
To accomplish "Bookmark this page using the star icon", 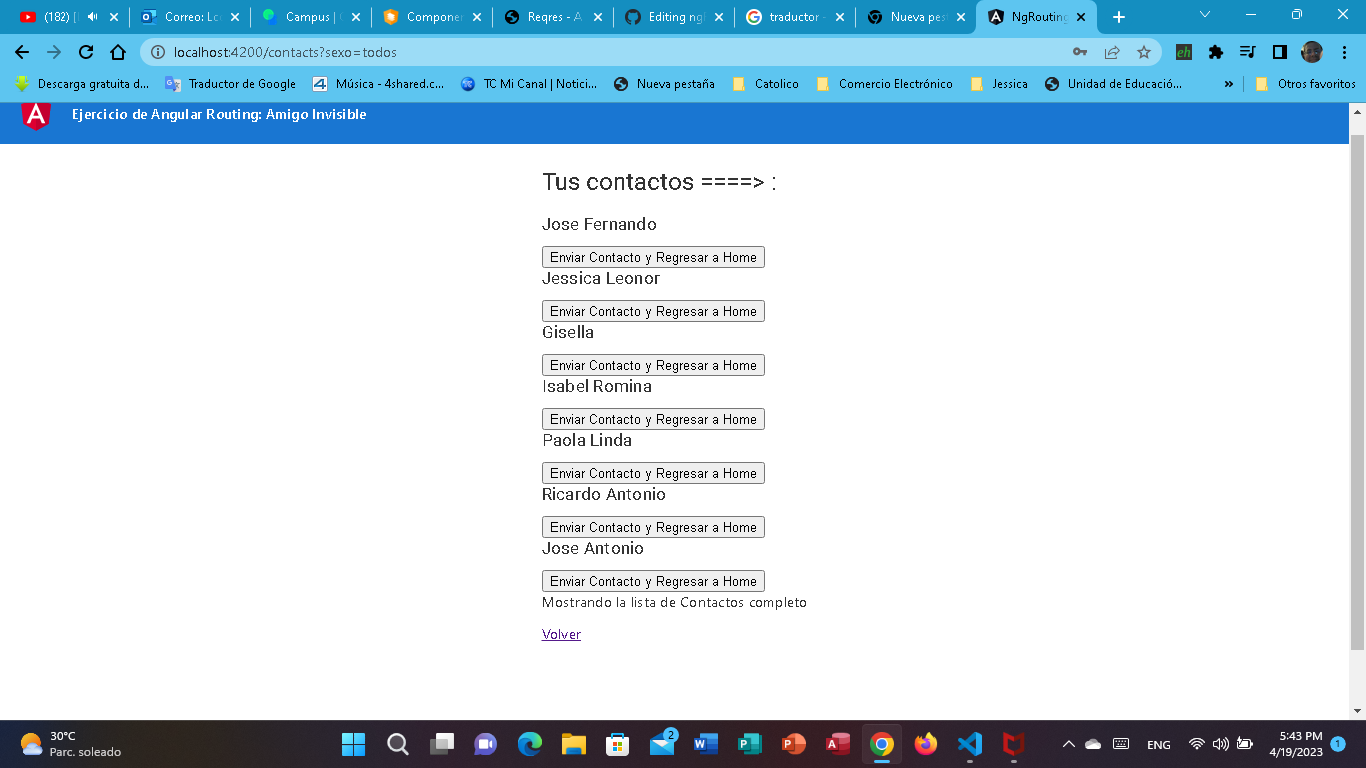I will click(x=1143, y=51).
